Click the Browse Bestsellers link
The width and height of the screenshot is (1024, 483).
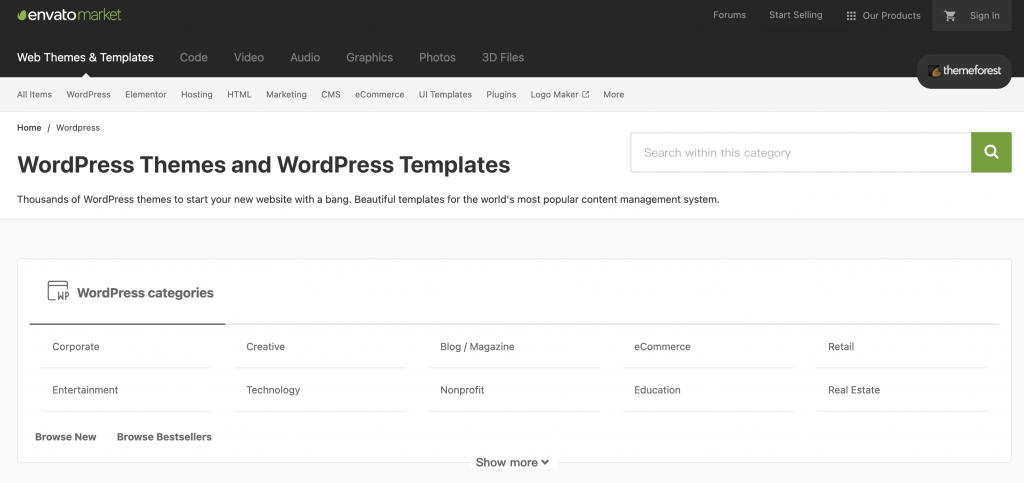164,437
